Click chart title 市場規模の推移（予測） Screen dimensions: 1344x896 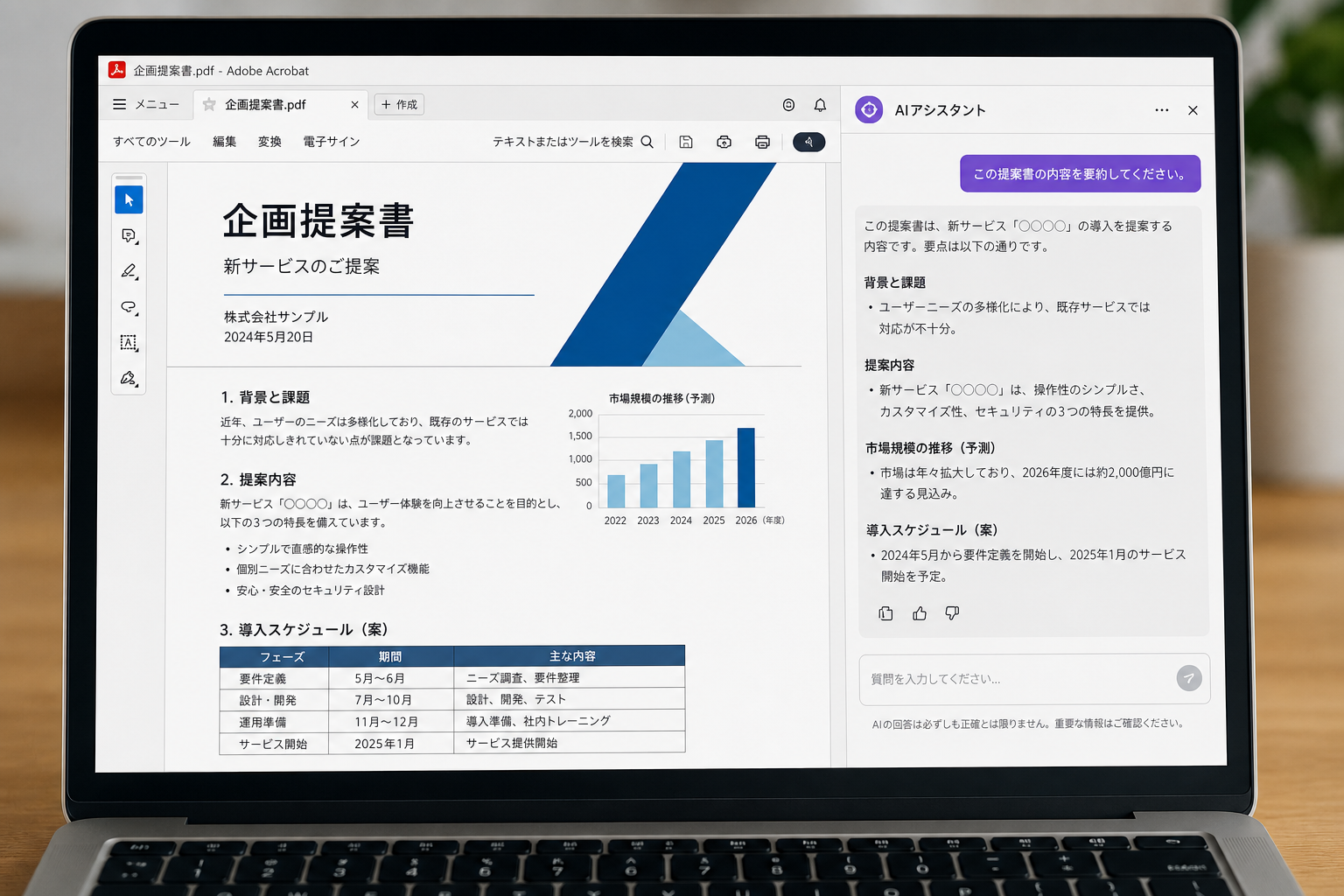click(x=662, y=398)
